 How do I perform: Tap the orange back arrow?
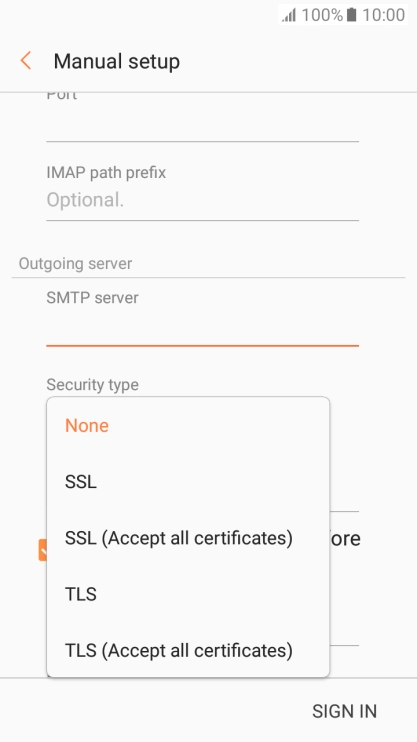coord(26,61)
